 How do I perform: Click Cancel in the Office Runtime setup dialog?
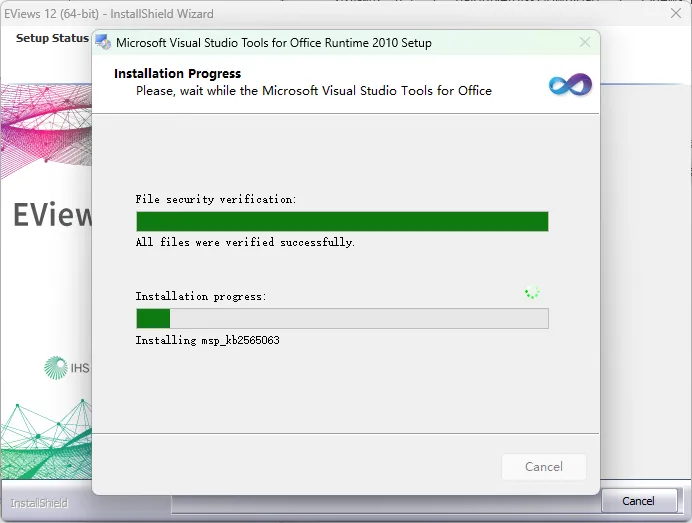(544, 467)
